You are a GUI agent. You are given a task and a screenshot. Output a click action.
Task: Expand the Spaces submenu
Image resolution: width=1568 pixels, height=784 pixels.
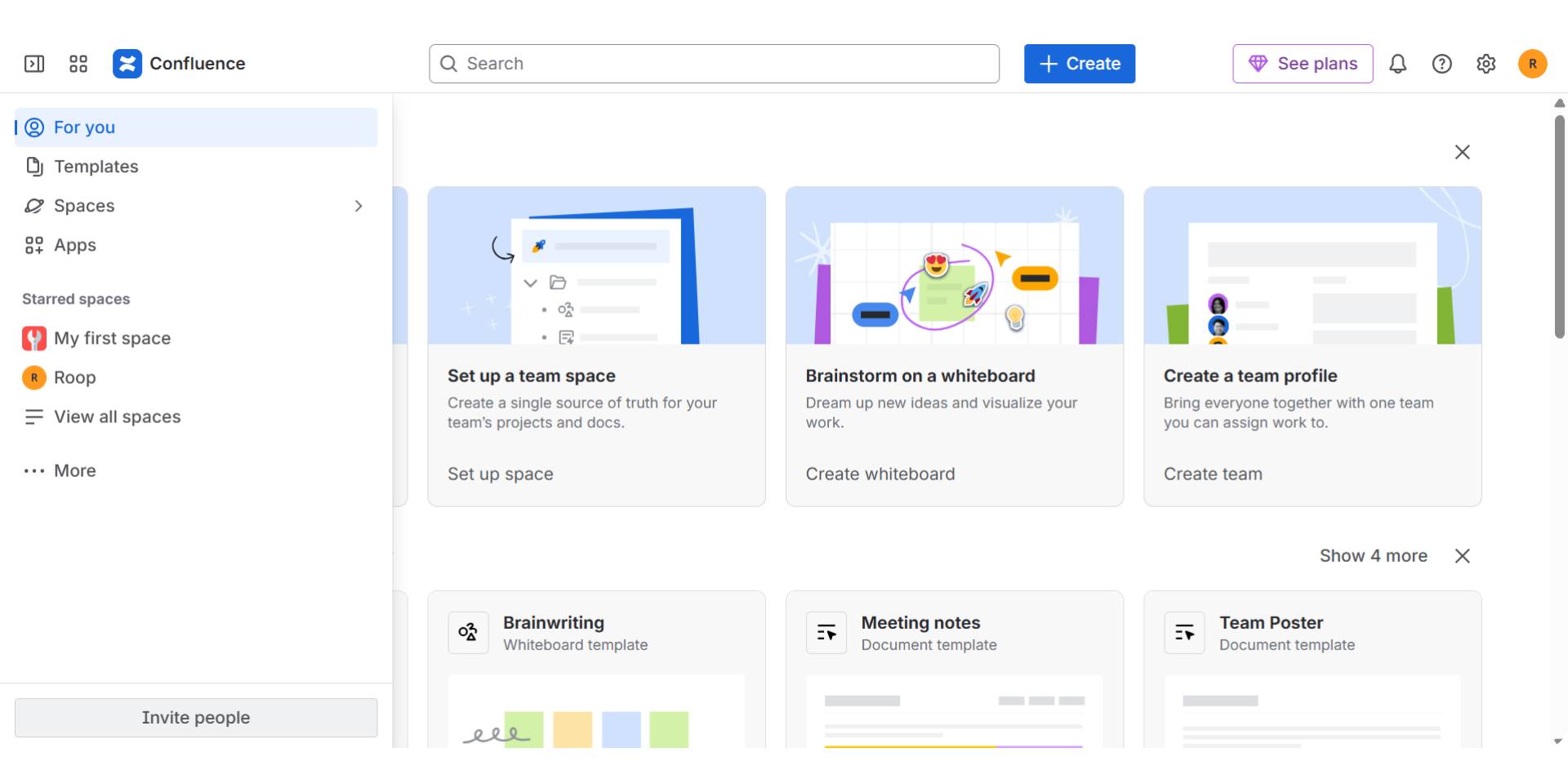point(359,206)
